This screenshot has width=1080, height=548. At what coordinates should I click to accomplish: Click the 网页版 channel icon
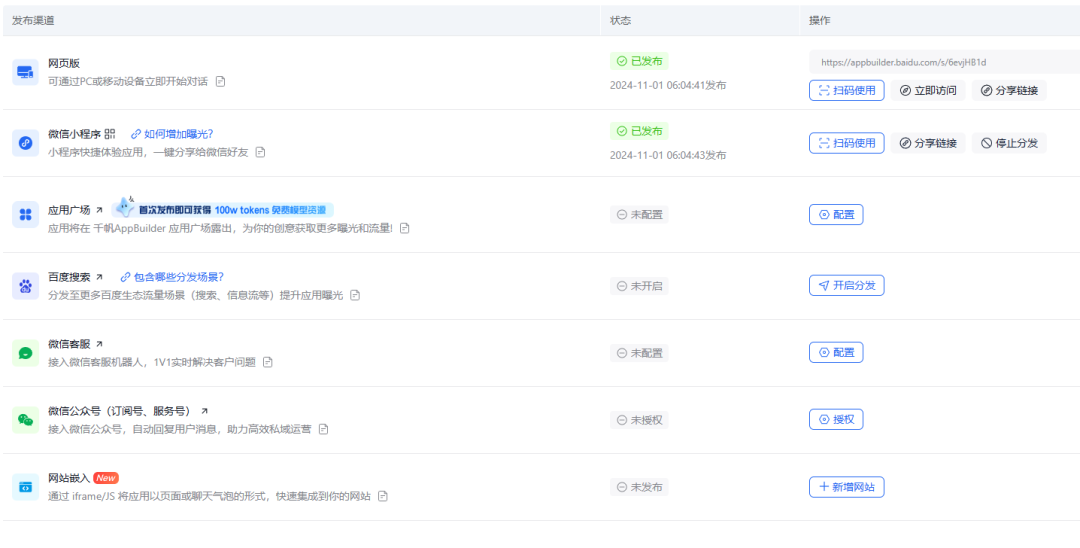tap(25, 72)
